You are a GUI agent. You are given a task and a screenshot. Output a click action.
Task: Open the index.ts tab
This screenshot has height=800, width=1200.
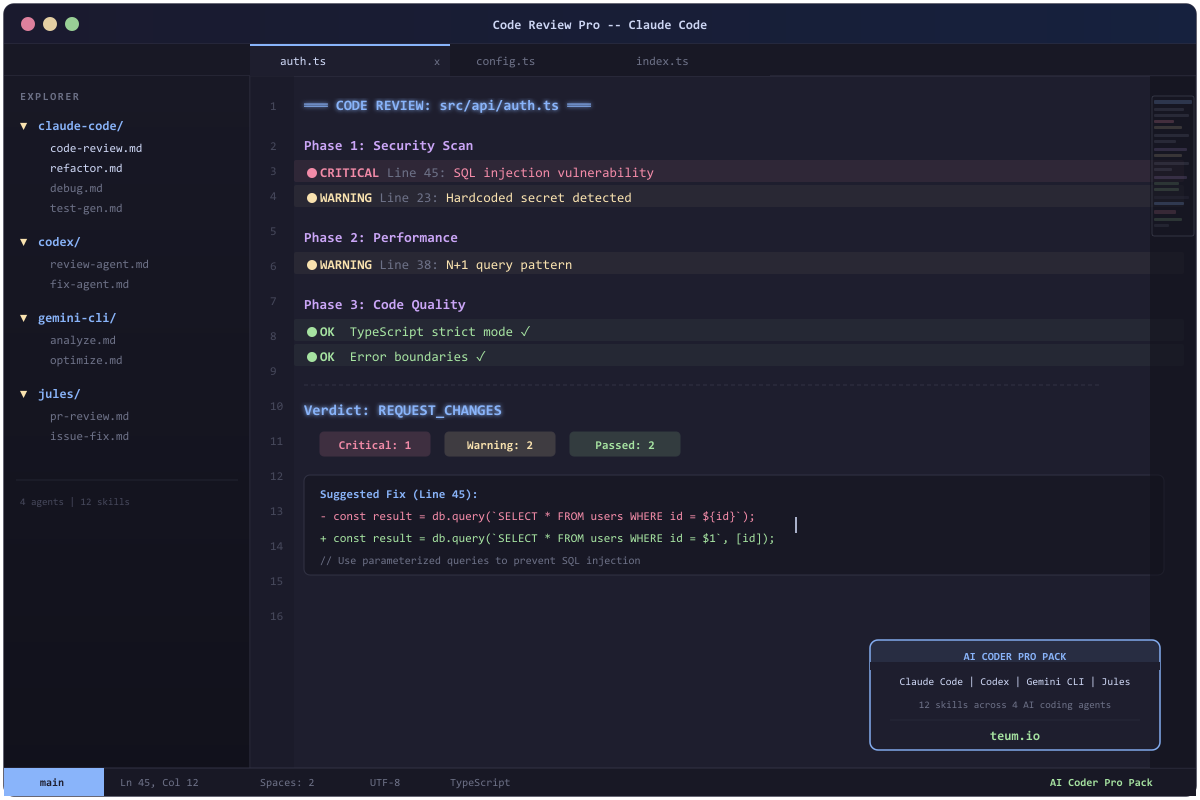(x=662, y=62)
